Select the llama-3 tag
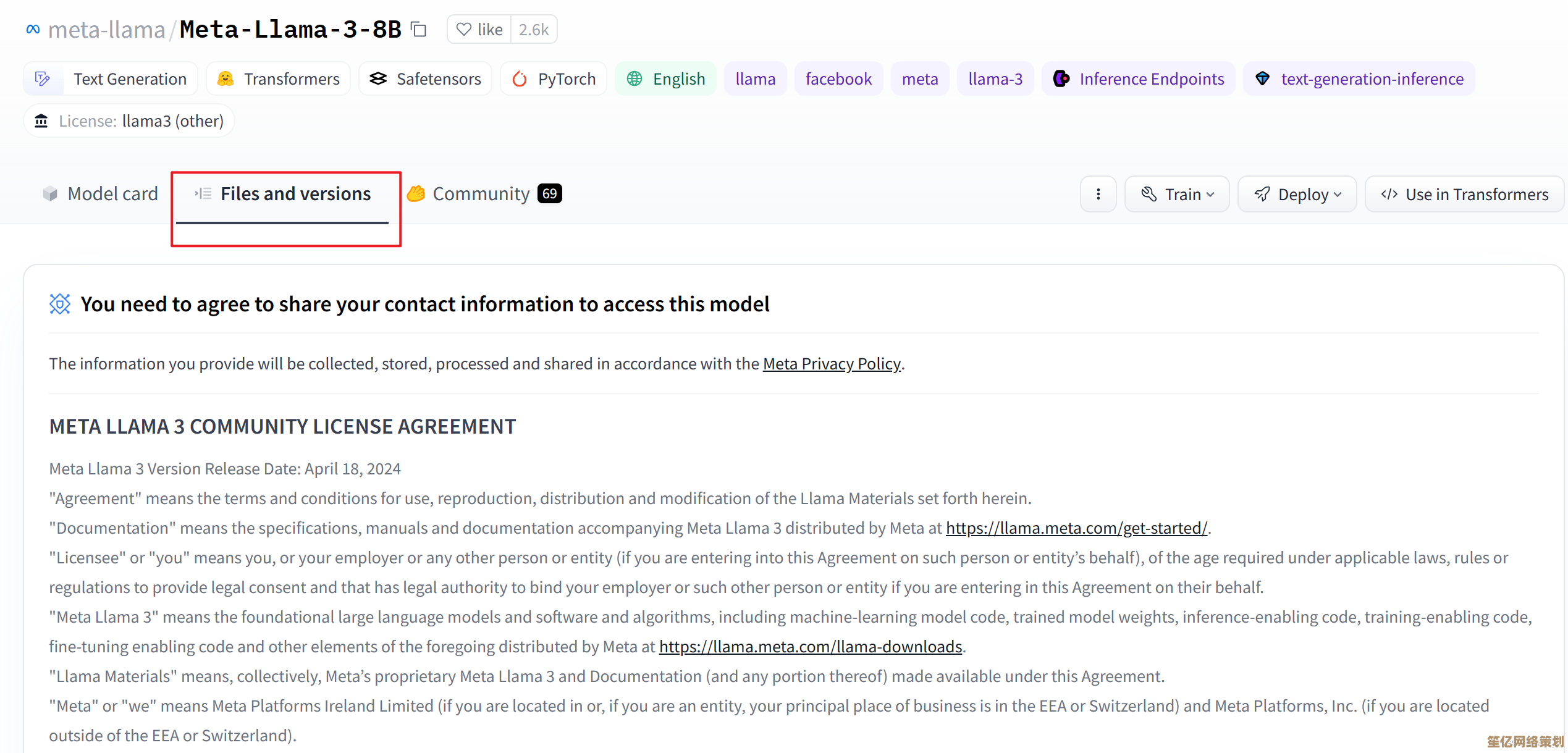The height and width of the screenshot is (753, 1568). click(995, 78)
